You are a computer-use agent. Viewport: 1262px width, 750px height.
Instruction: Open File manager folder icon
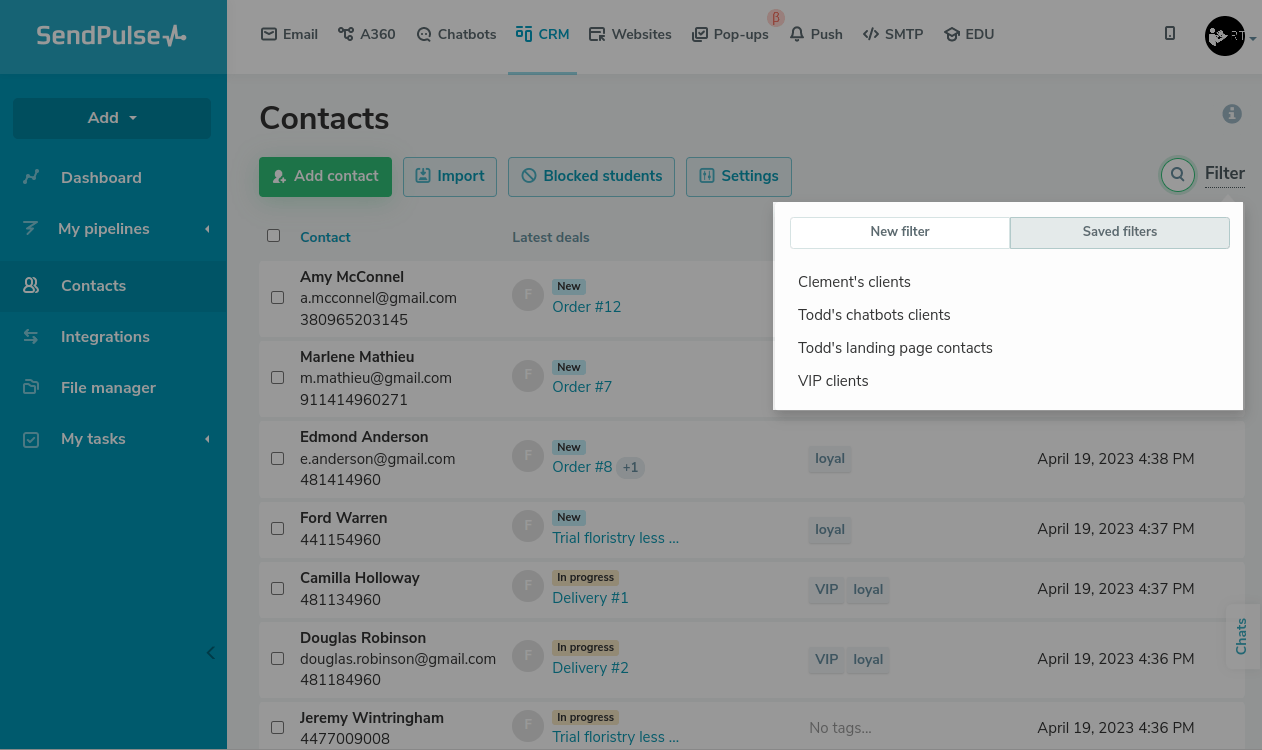(31, 388)
